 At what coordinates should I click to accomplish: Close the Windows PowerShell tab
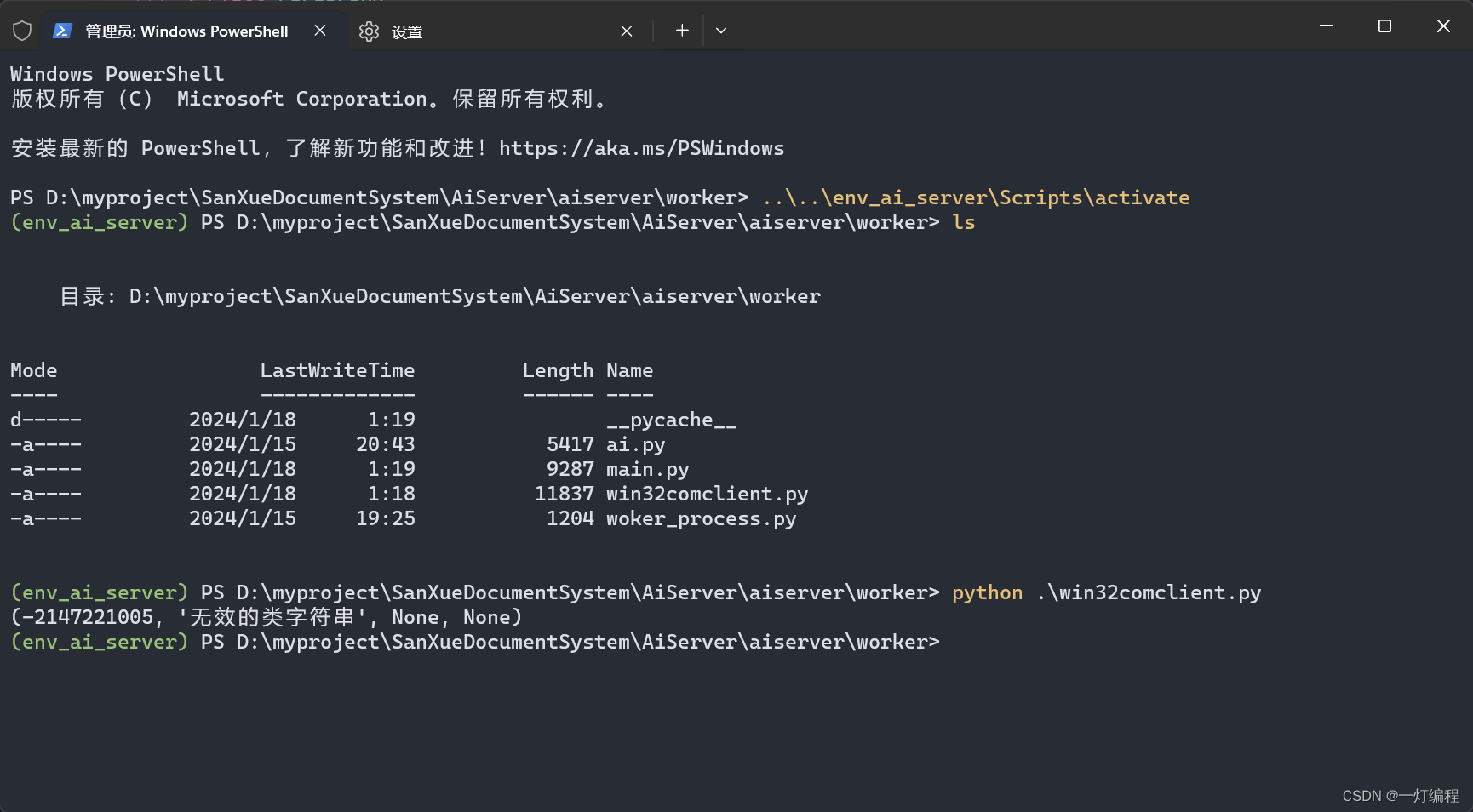pos(320,31)
